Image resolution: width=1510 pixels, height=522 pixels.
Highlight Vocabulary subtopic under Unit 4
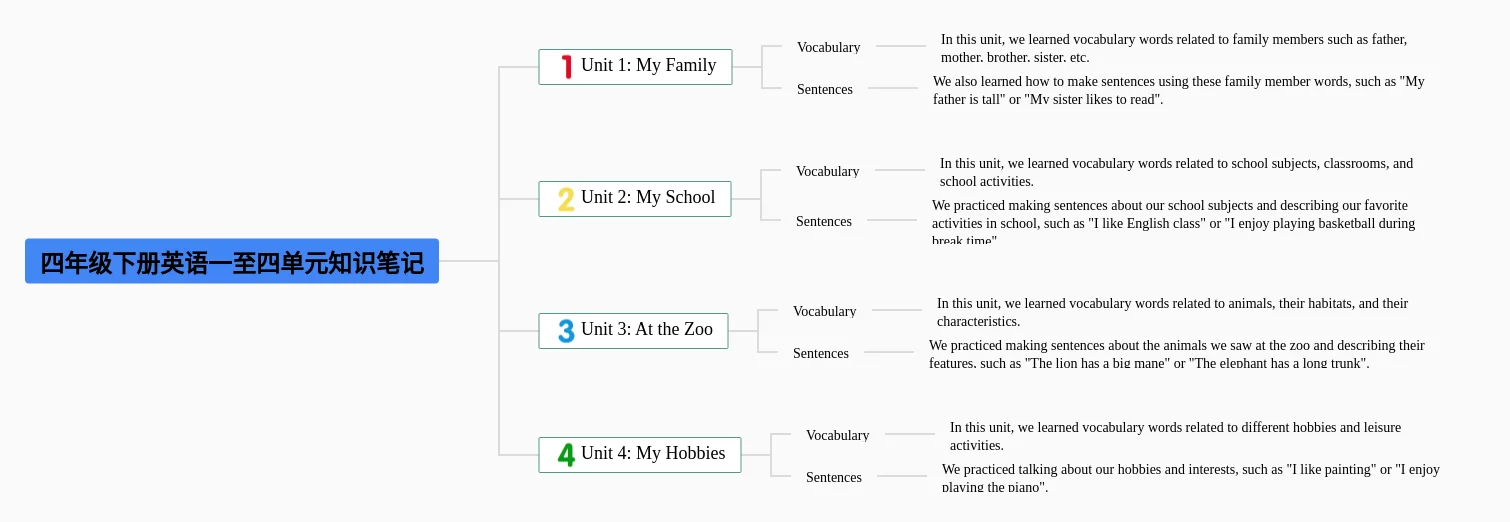click(837, 435)
